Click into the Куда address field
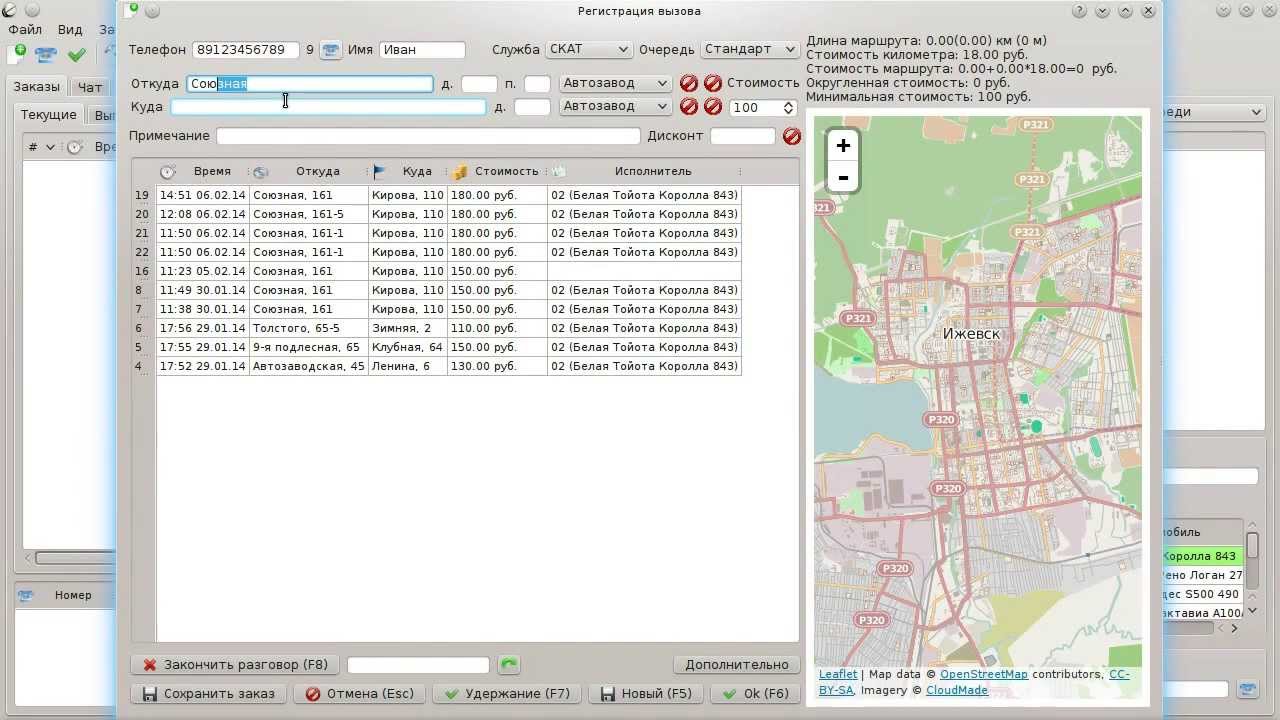Screen dimensions: 1280x720 click(328, 107)
